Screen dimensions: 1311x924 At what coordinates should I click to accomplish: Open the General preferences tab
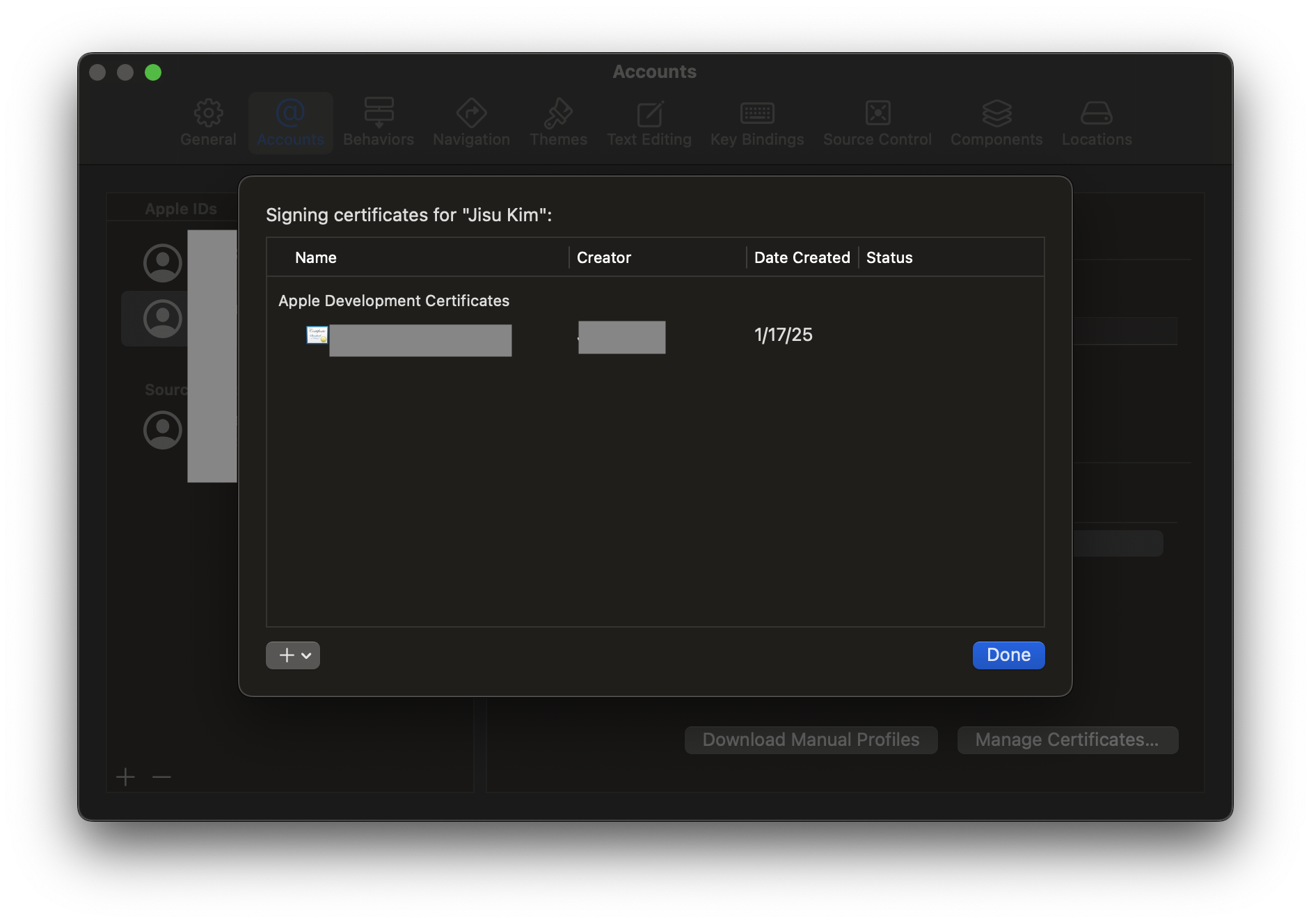pyautogui.click(x=208, y=123)
